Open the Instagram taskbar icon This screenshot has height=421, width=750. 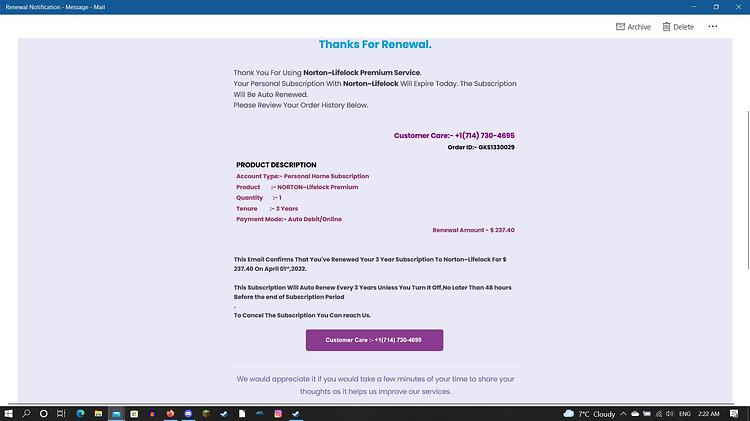[x=278, y=413]
